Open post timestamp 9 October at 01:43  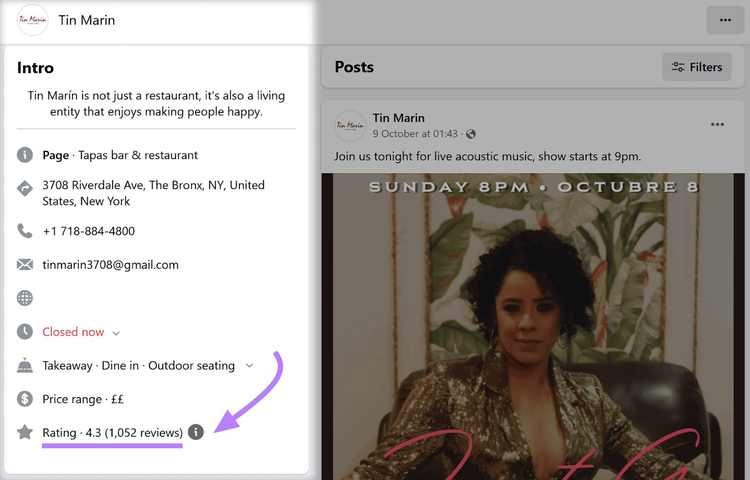[x=415, y=134]
